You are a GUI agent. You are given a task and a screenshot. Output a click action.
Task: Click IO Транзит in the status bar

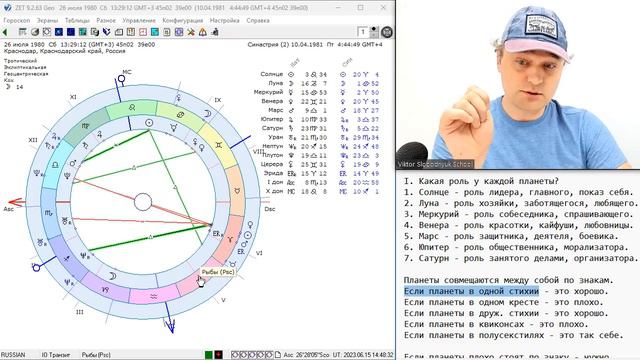pyautogui.click(x=56, y=355)
